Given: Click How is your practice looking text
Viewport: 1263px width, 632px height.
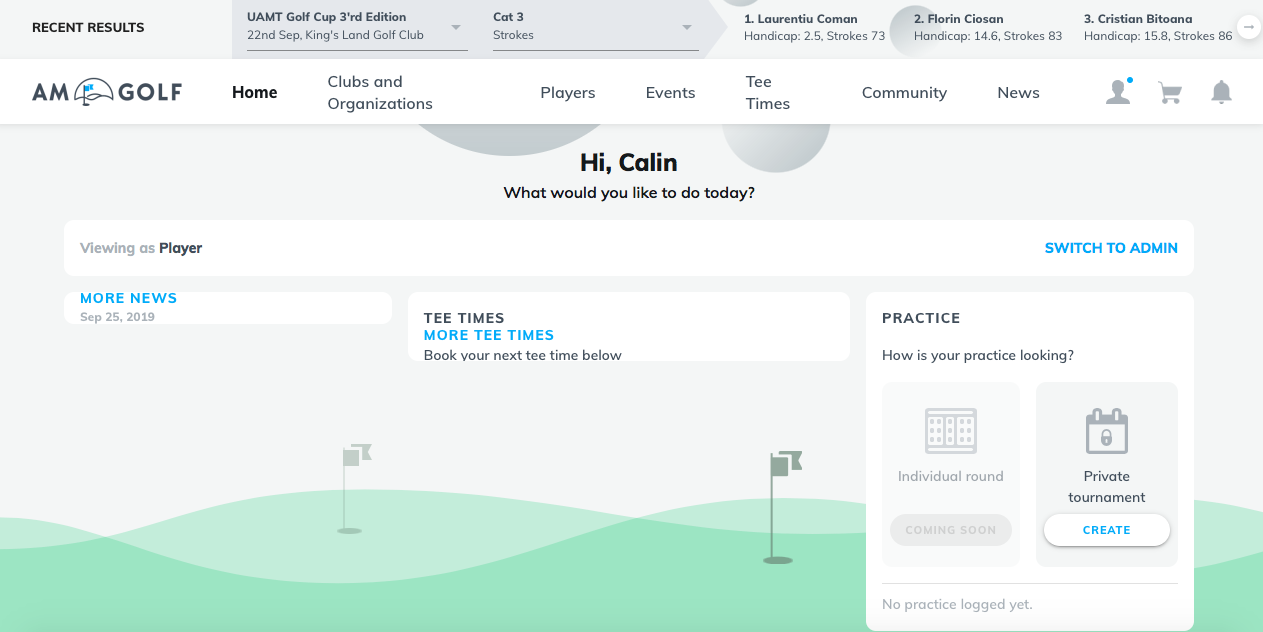Looking at the screenshot, I should pyautogui.click(x=978, y=355).
